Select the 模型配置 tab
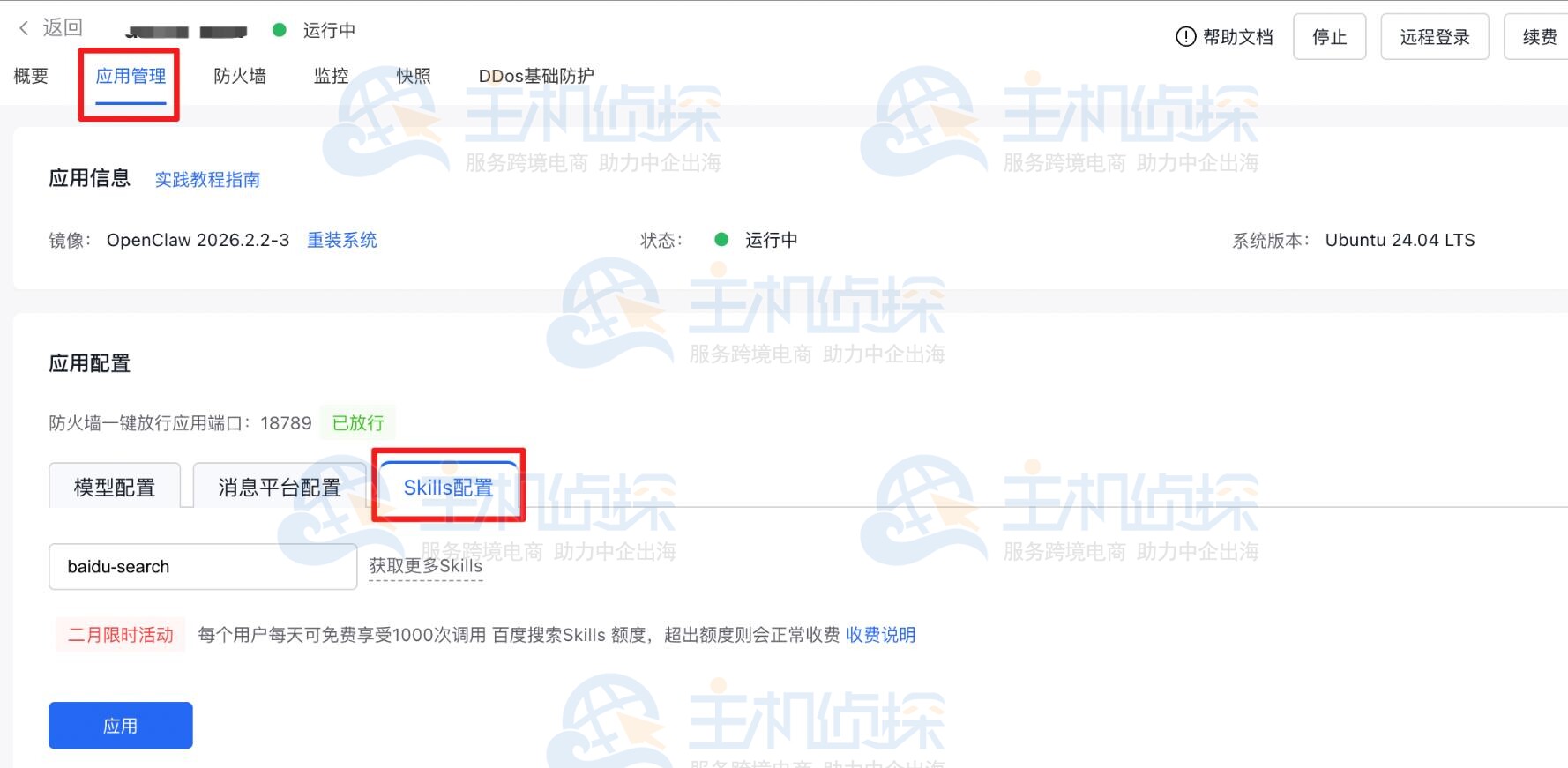The image size is (1568, 768). click(115, 487)
